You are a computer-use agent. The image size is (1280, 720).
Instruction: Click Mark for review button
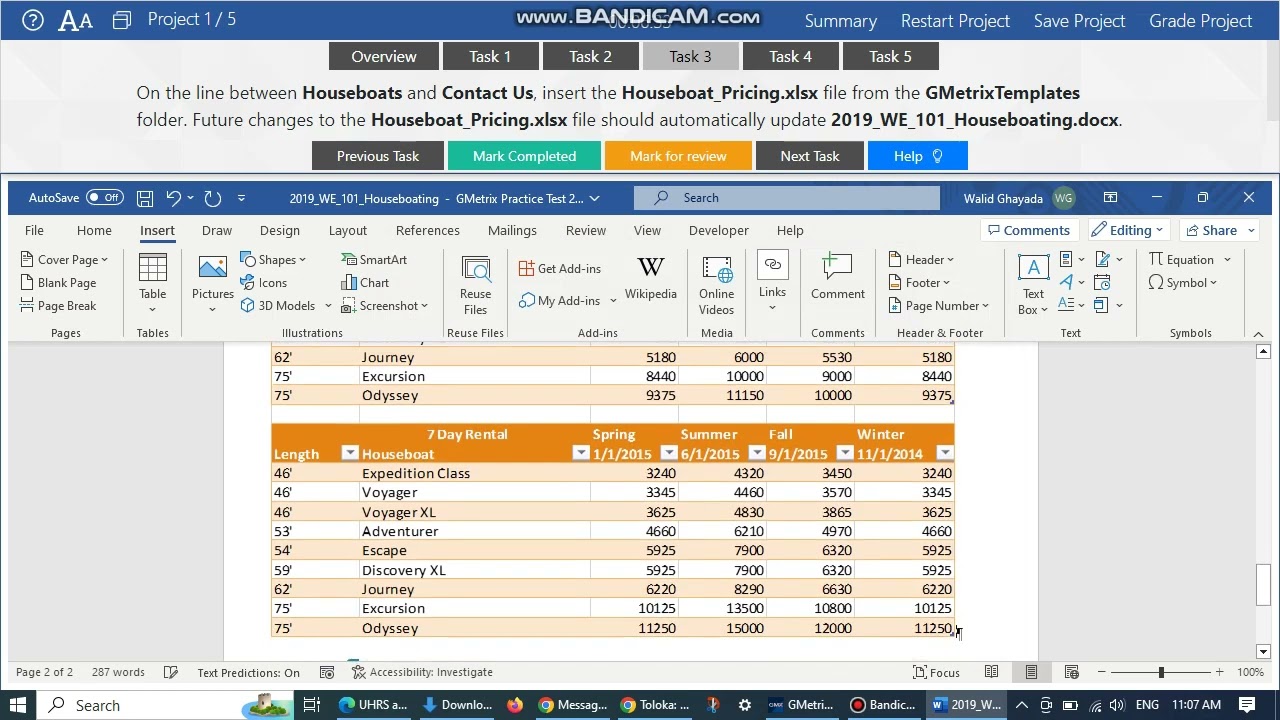point(678,156)
